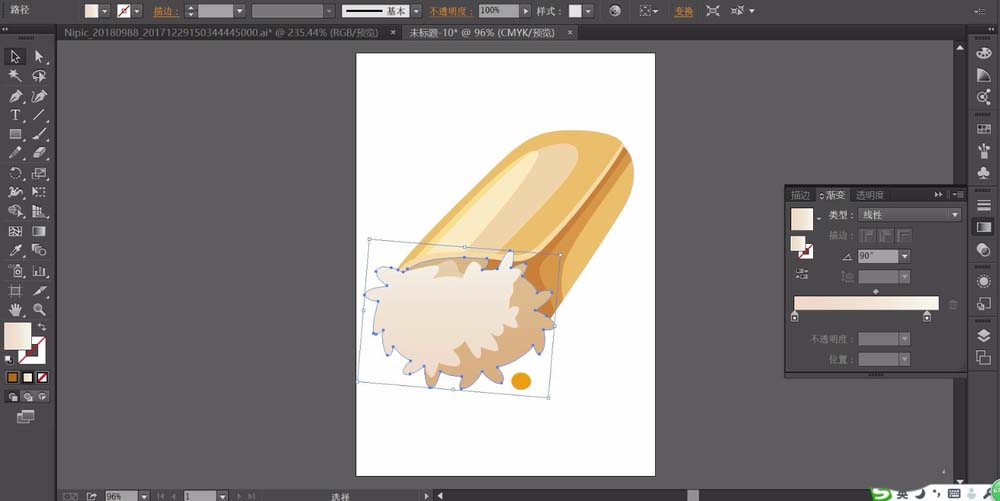Select the Paintbrush tool
1000x501 pixels.
[x=39, y=134]
